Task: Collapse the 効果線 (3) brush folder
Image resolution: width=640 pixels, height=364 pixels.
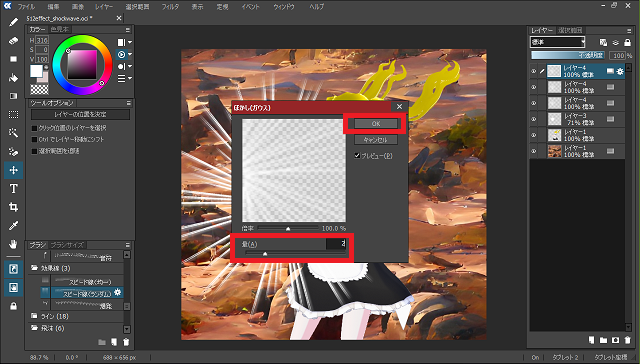Action: pos(34,268)
